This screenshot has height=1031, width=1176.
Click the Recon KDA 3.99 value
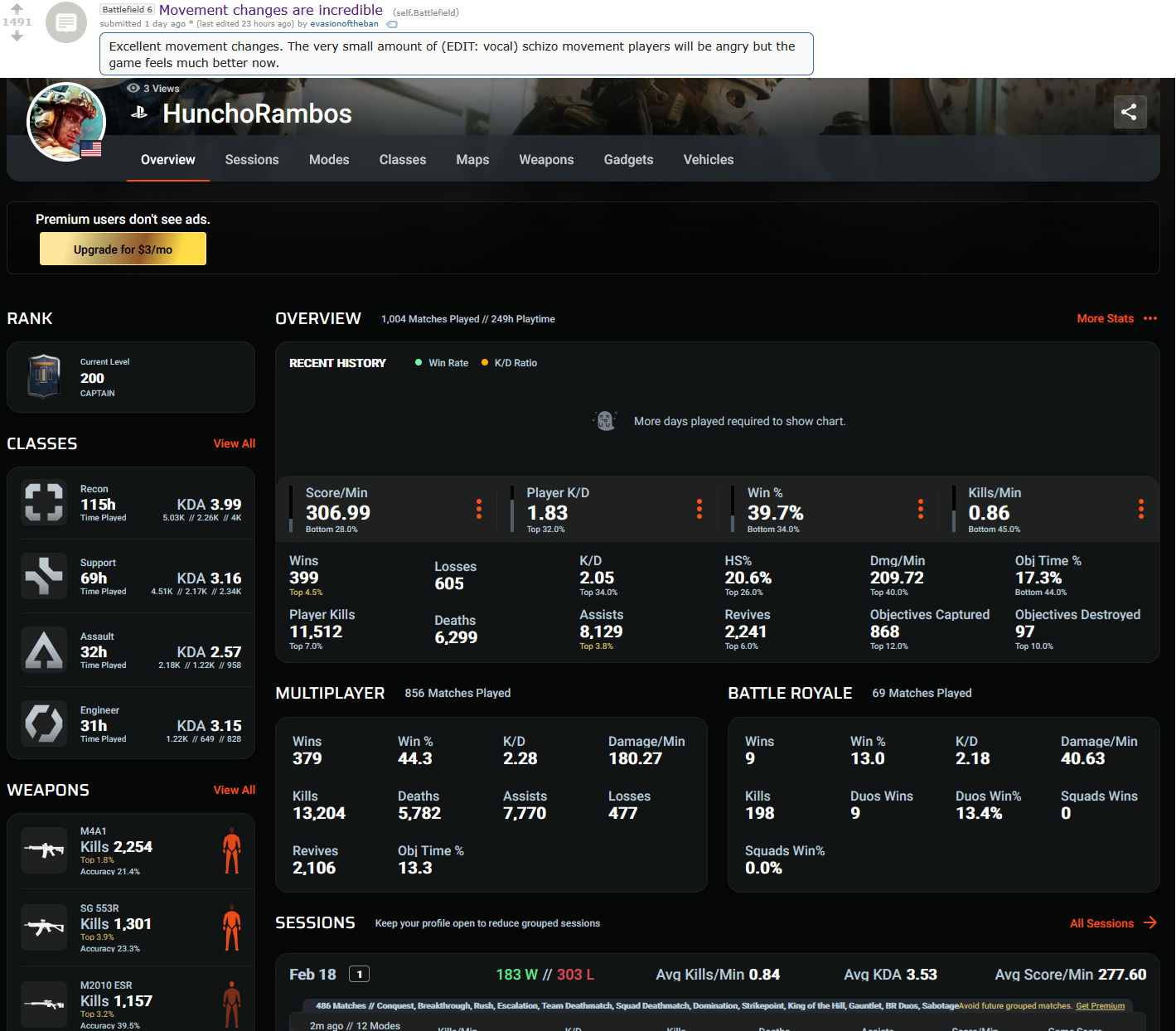(210, 505)
